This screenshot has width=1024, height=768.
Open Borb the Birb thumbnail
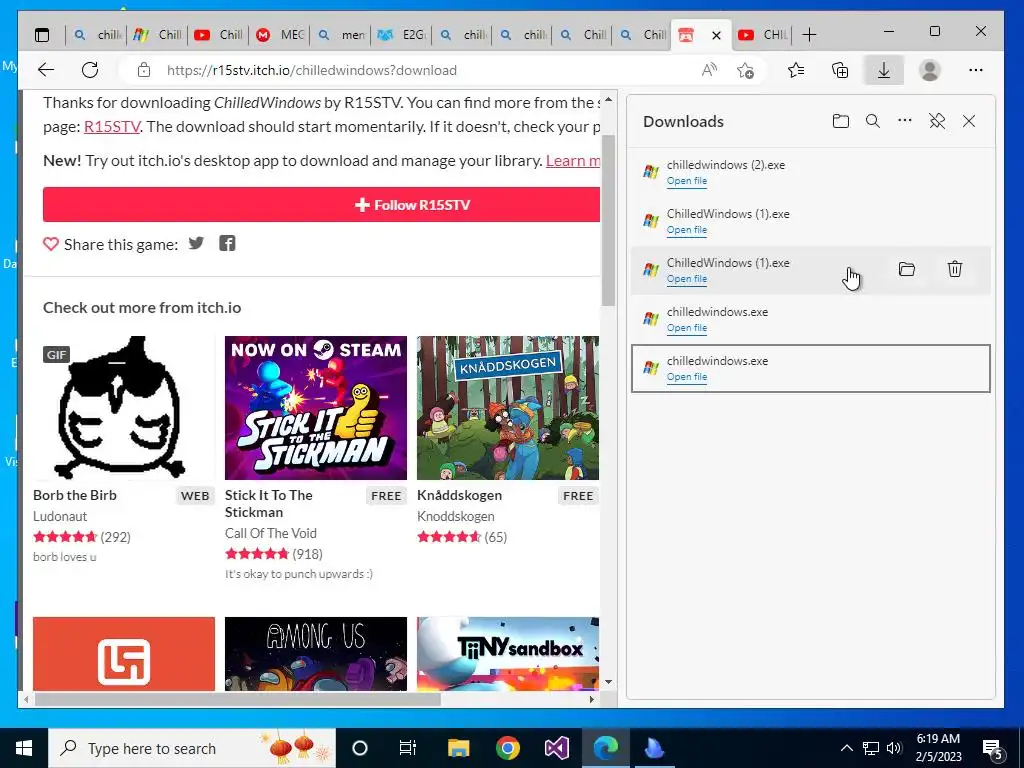coord(123,408)
